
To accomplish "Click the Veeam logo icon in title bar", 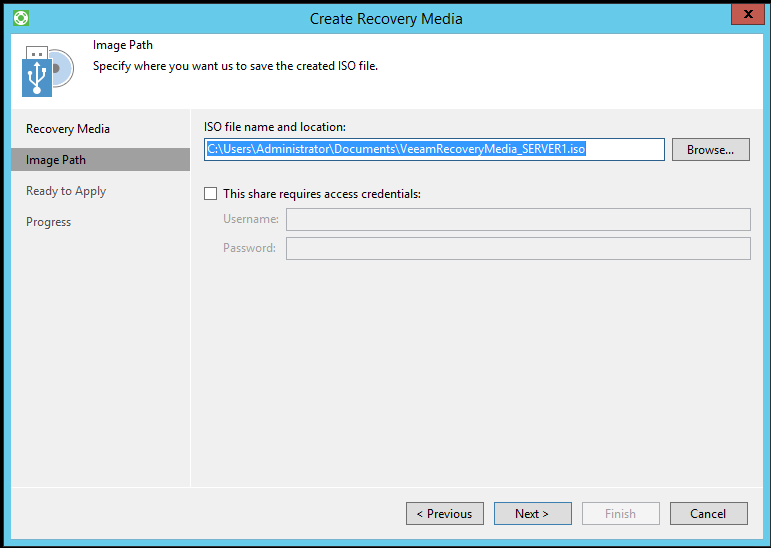I will click(21, 18).
